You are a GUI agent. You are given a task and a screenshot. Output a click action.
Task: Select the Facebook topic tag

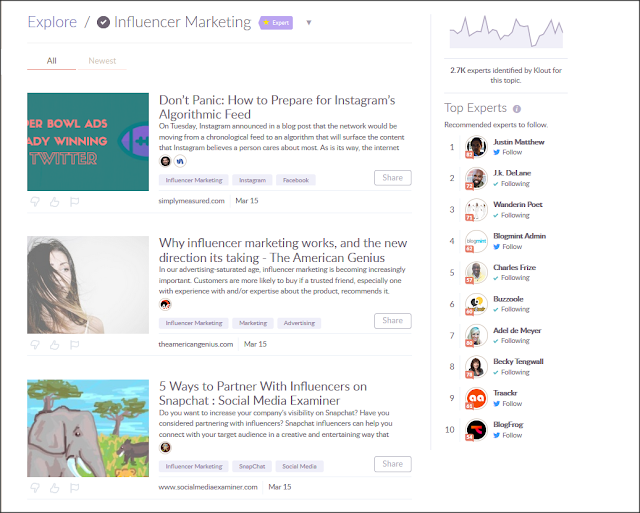click(x=296, y=180)
